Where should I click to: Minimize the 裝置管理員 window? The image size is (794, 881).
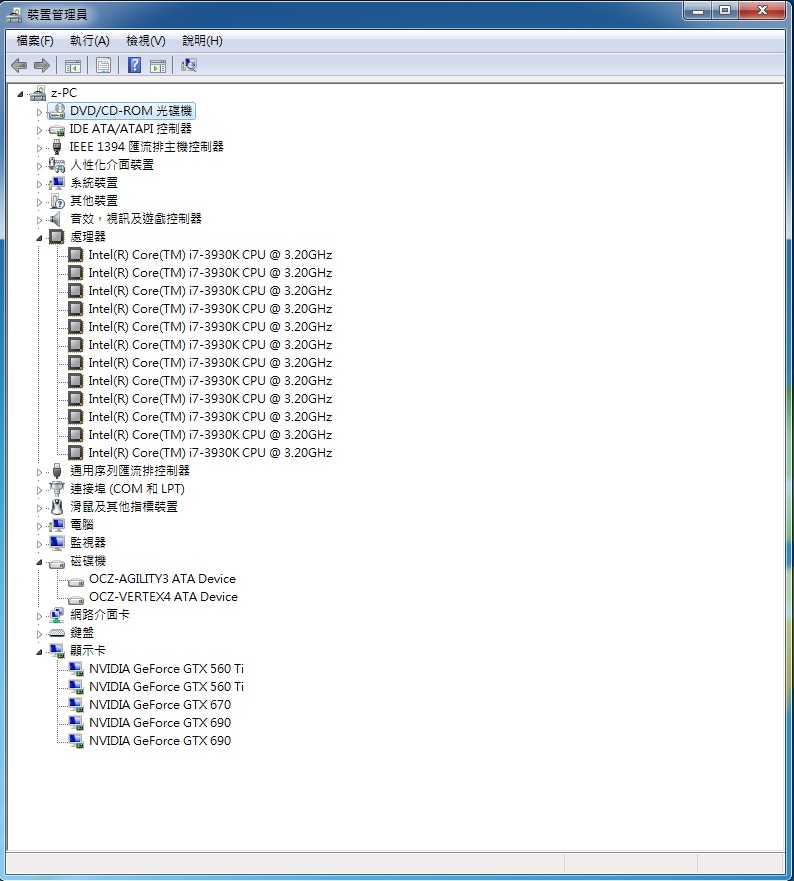(x=697, y=11)
